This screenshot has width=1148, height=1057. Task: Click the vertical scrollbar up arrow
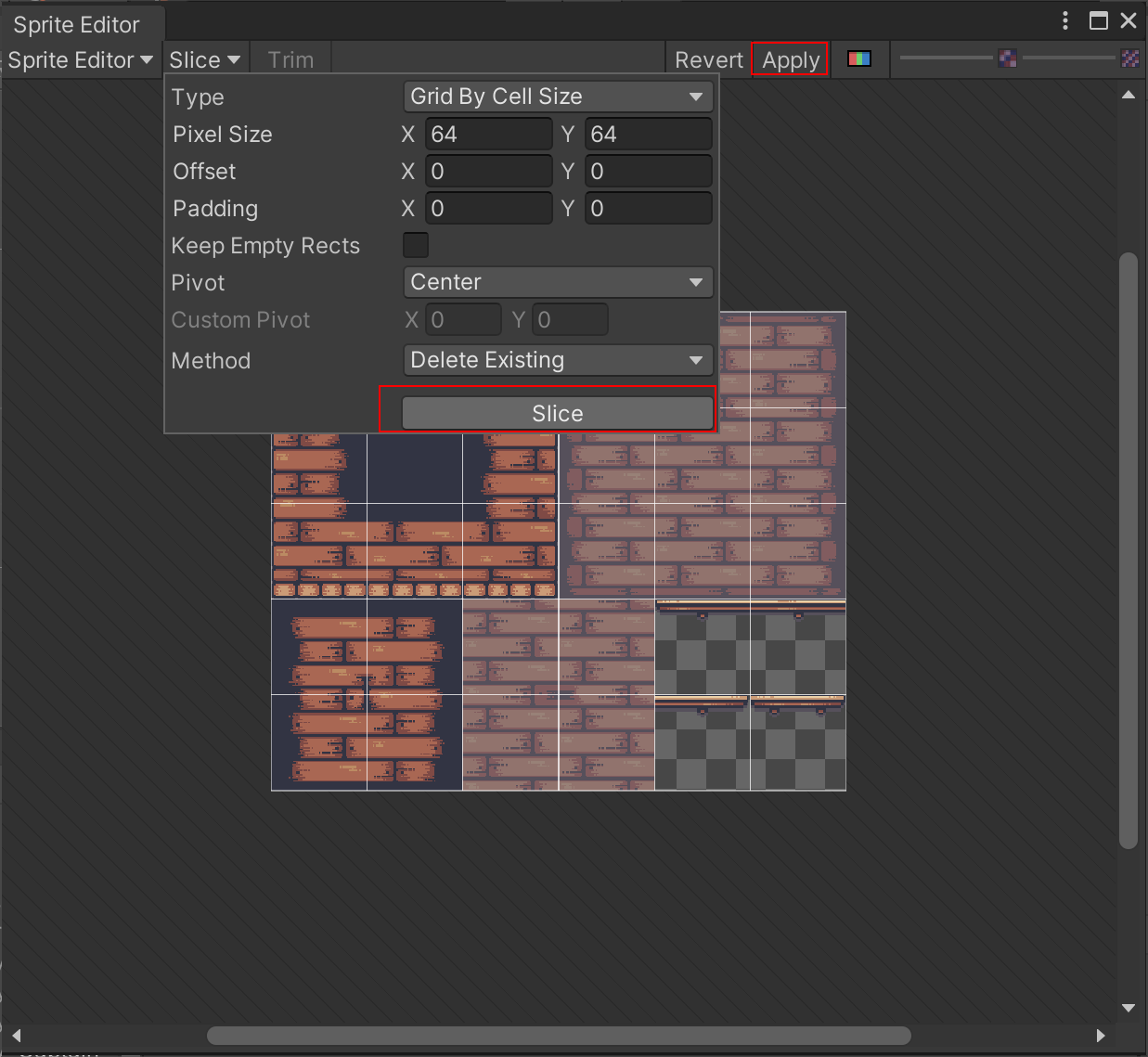tap(1129, 95)
